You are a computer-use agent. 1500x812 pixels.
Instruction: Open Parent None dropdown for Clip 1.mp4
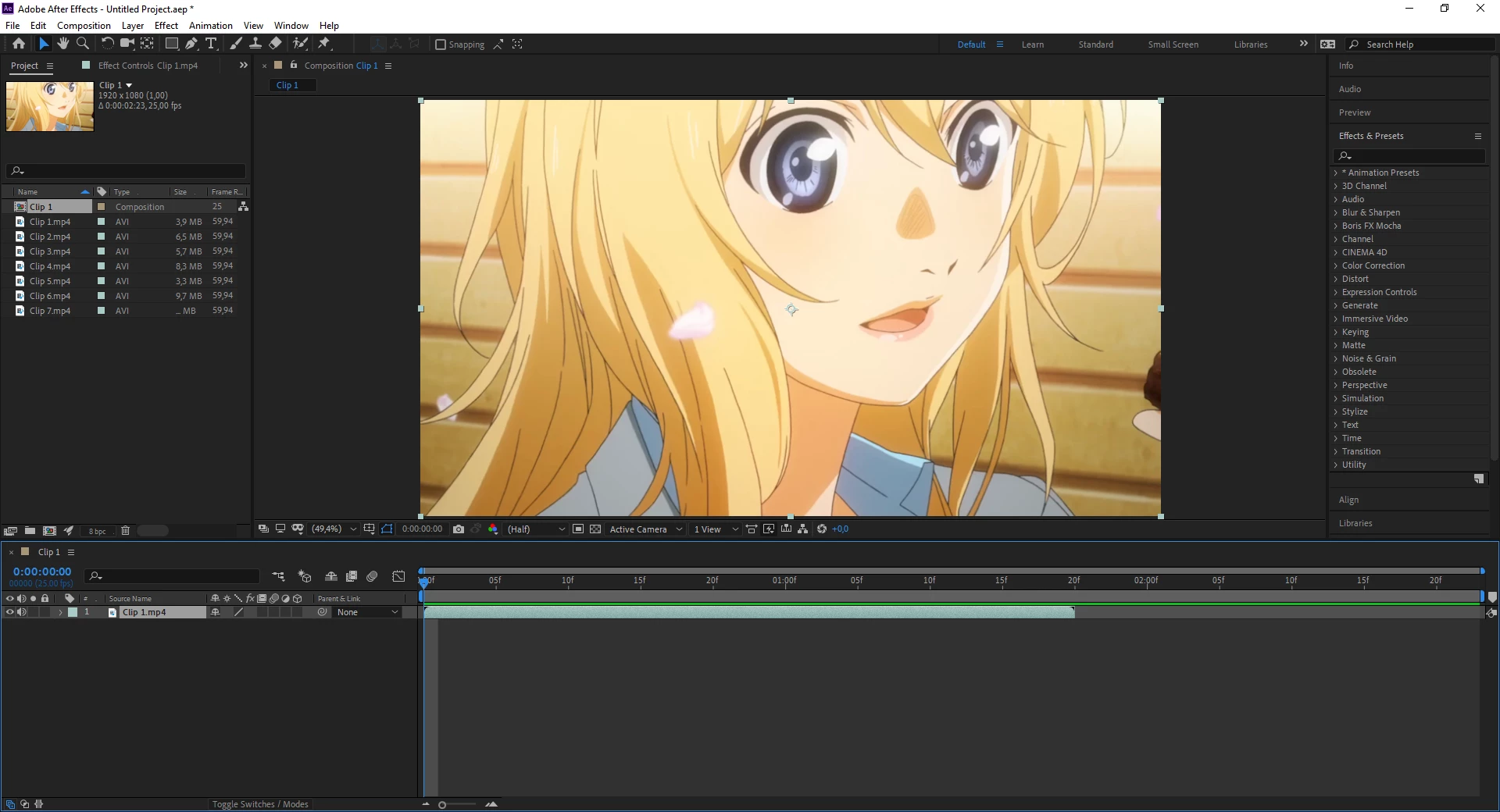[x=367, y=612]
